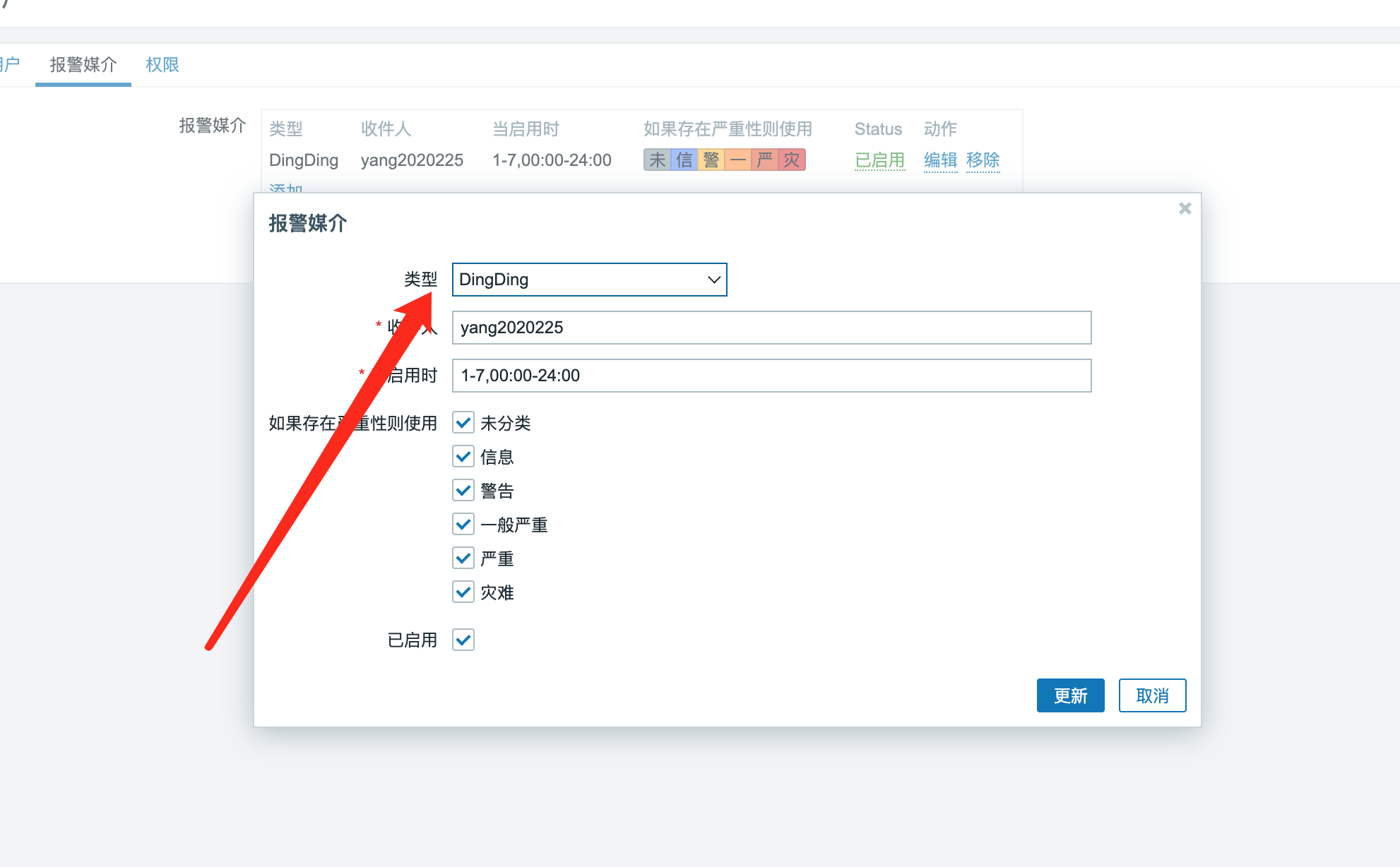Switch to the 报警媒介 tab
Viewport: 1400px width, 867px height.
83,65
